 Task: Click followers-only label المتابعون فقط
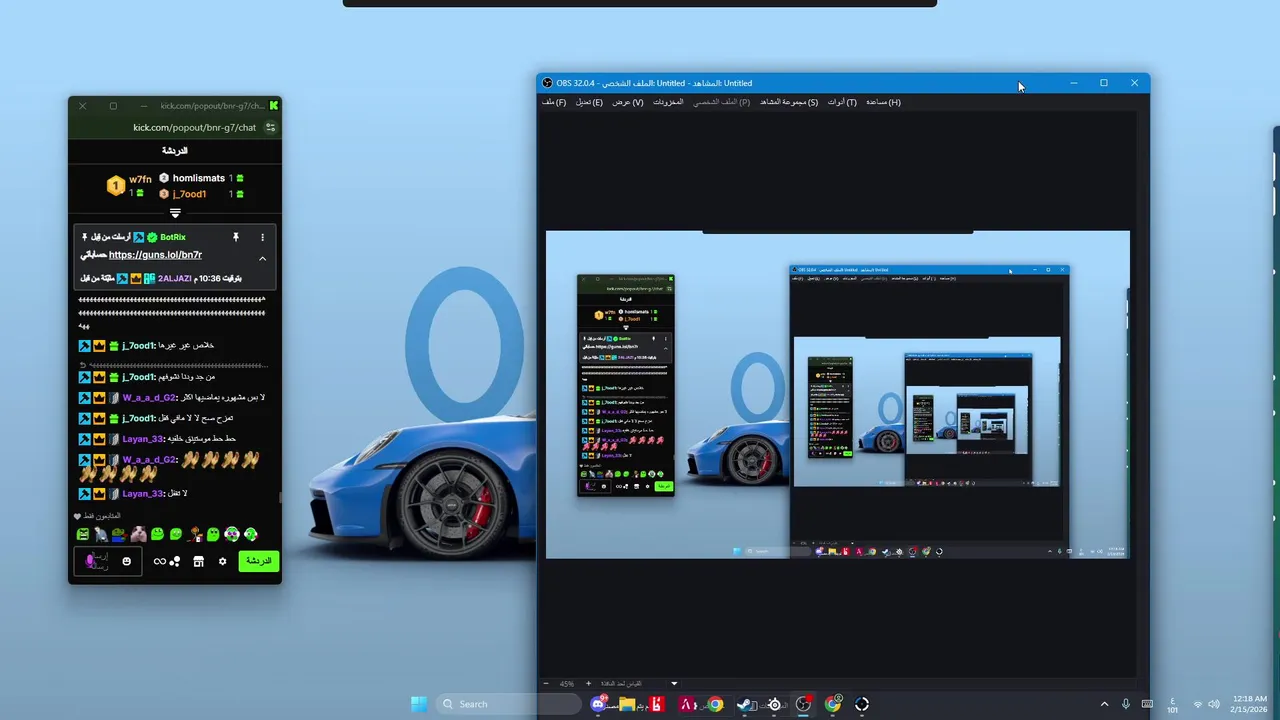pyautogui.click(x=103, y=516)
